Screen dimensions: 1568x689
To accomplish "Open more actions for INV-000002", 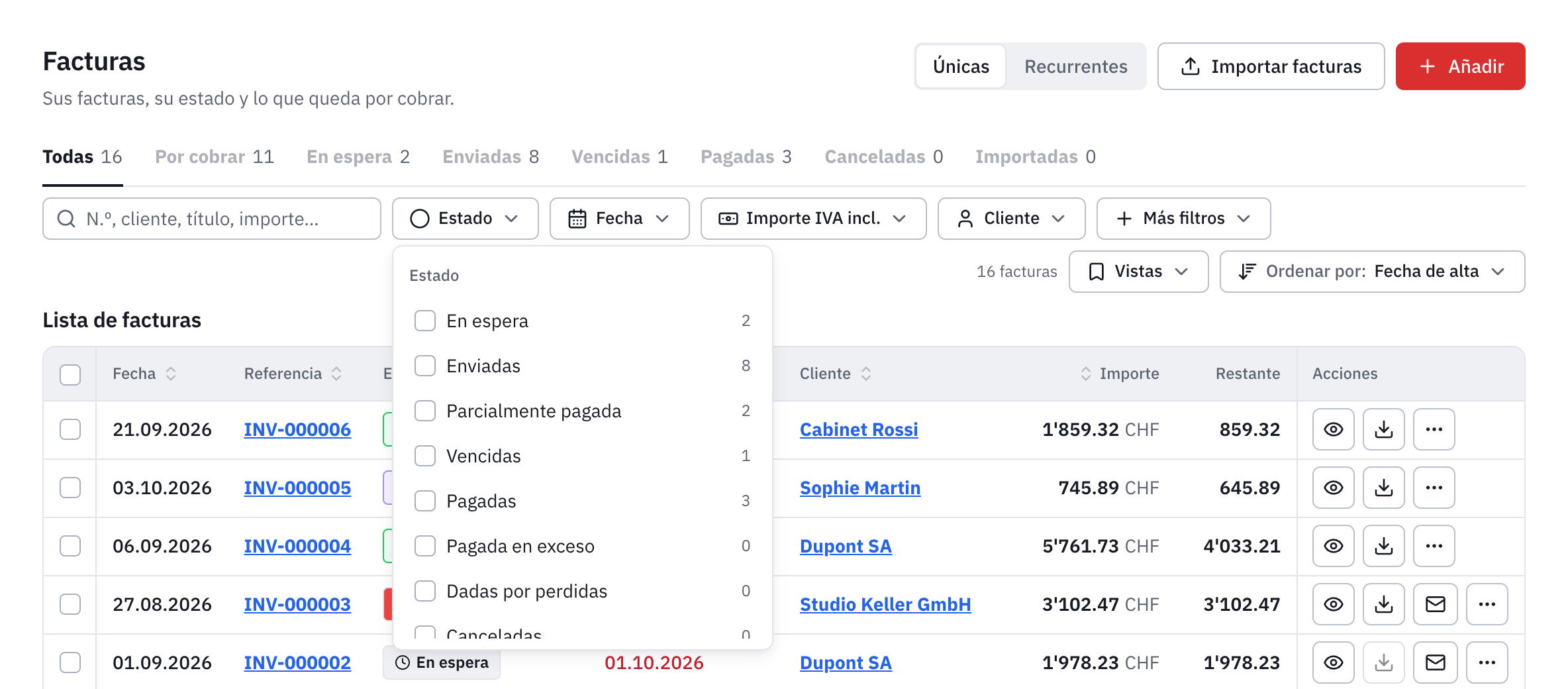I will click(x=1487, y=662).
